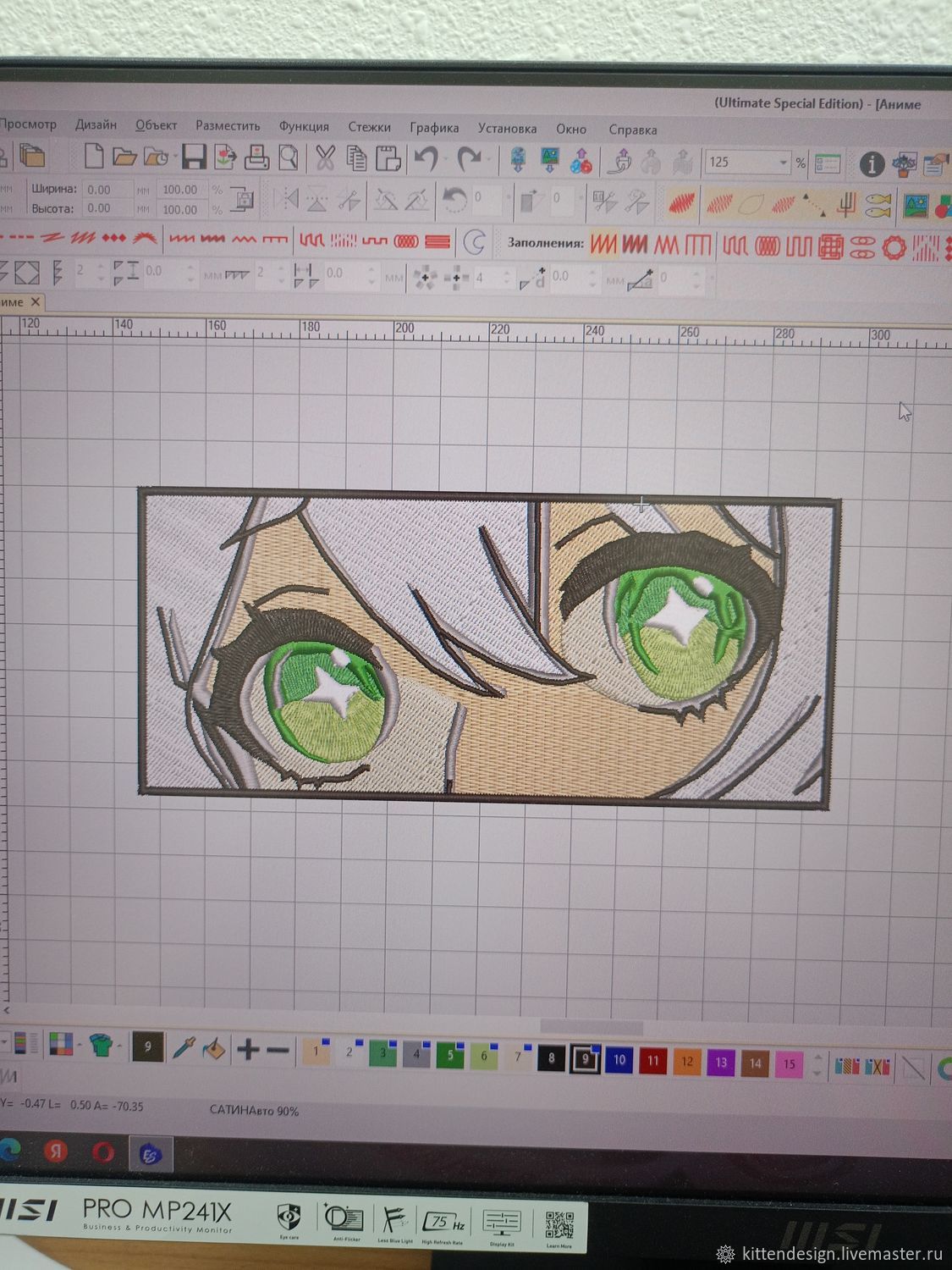Open the Установка menu
The width and height of the screenshot is (952, 1270).
coord(508,129)
